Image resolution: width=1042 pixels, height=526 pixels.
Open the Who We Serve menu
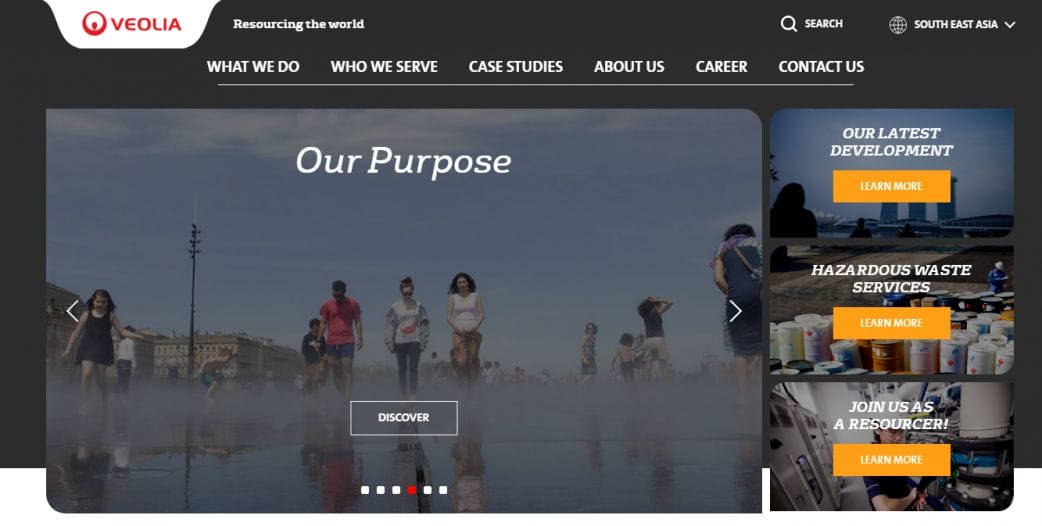[384, 66]
